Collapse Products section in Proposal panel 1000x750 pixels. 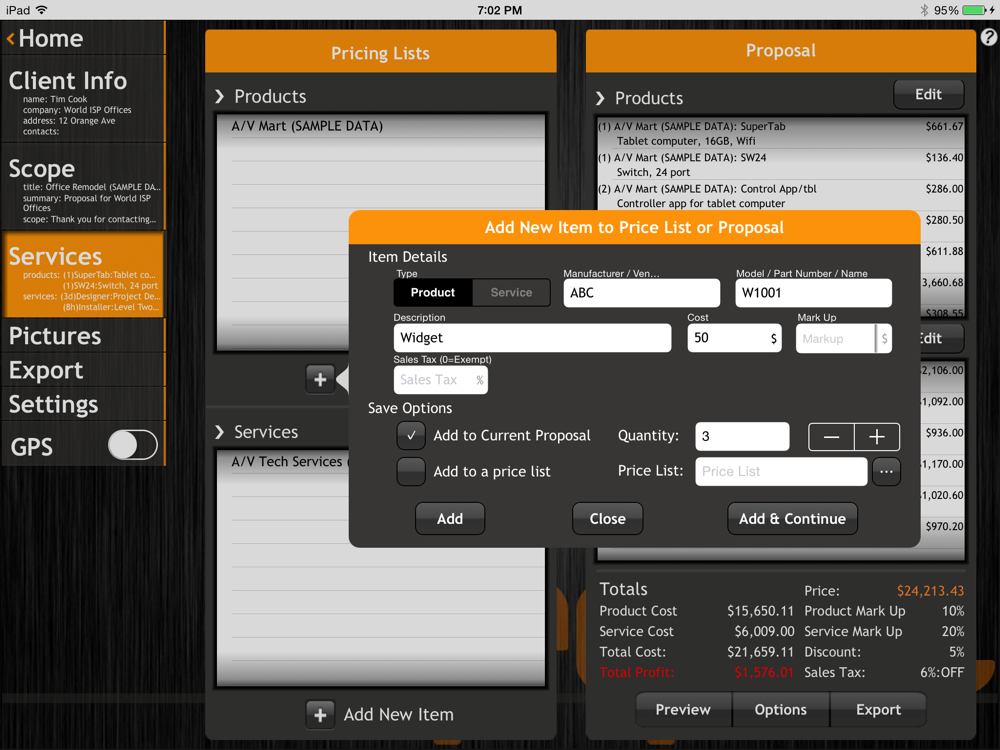coord(601,99)
